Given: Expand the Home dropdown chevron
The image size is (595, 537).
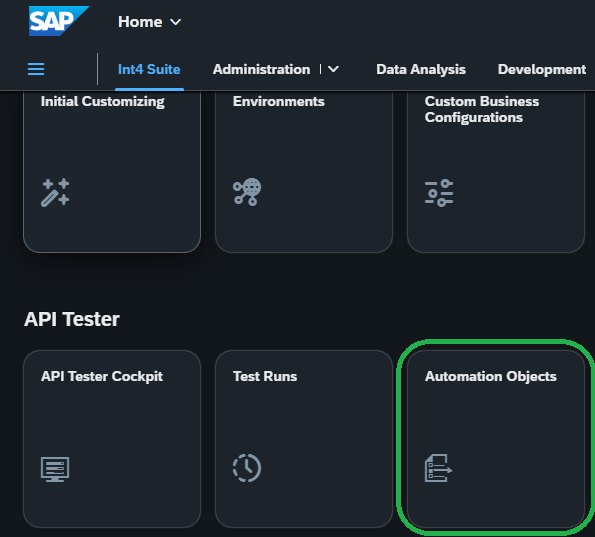Looking at the screenshot, I should point(175,22).
